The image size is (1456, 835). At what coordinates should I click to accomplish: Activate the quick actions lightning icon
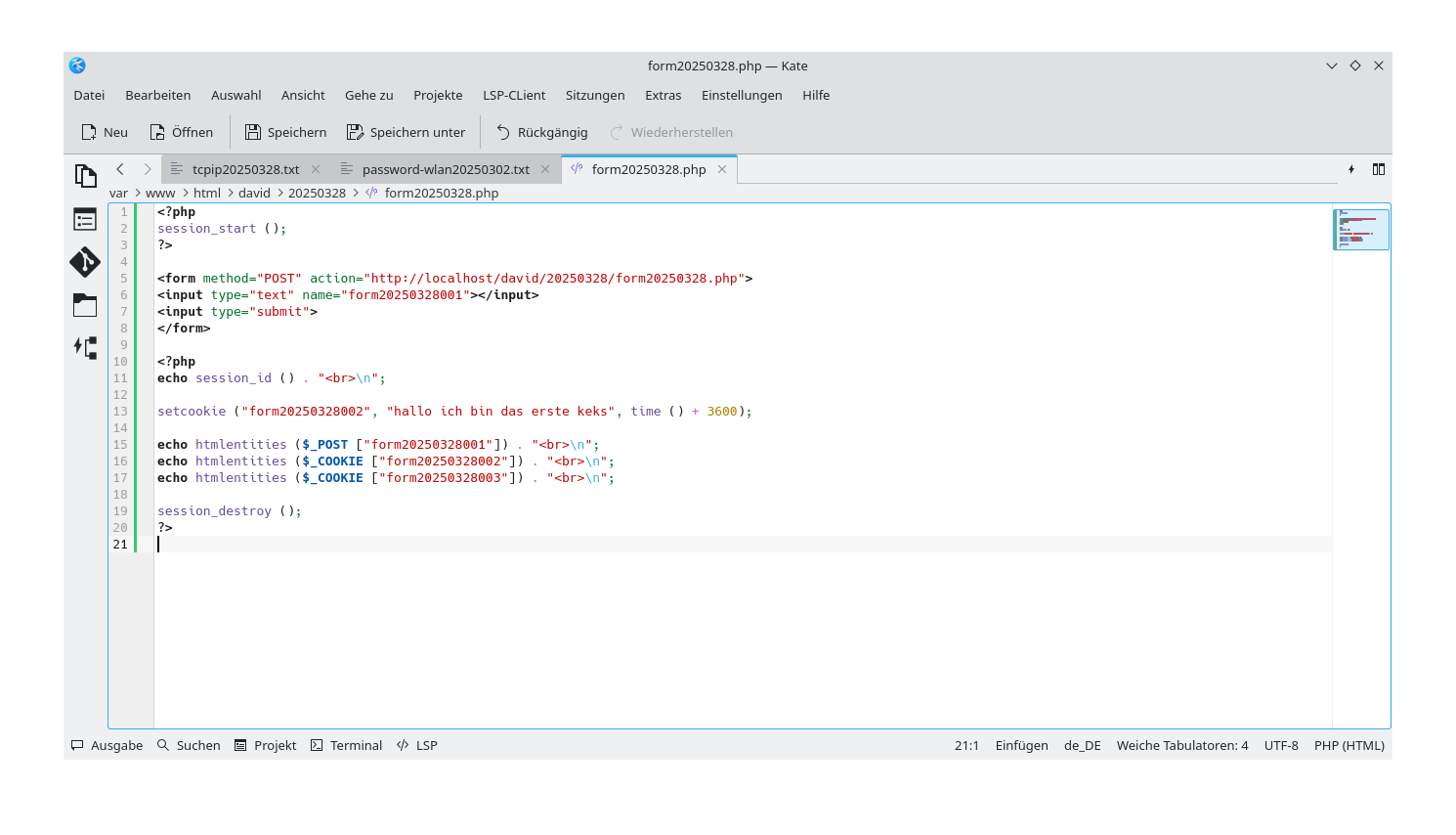pos(1351,169)
